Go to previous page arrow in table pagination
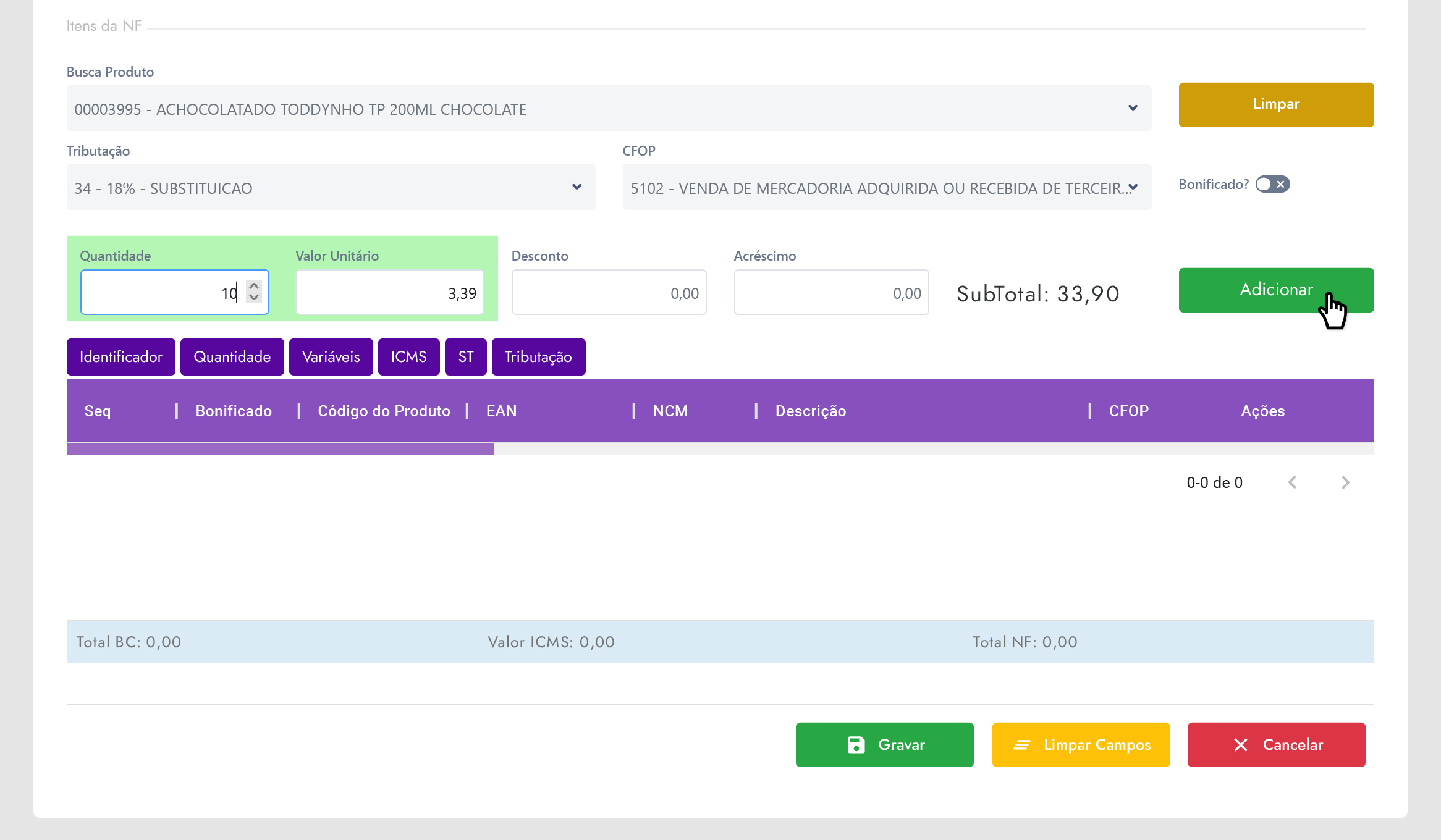The image size is (1441, 840). pyautogui.click(x=1292, y=482)
